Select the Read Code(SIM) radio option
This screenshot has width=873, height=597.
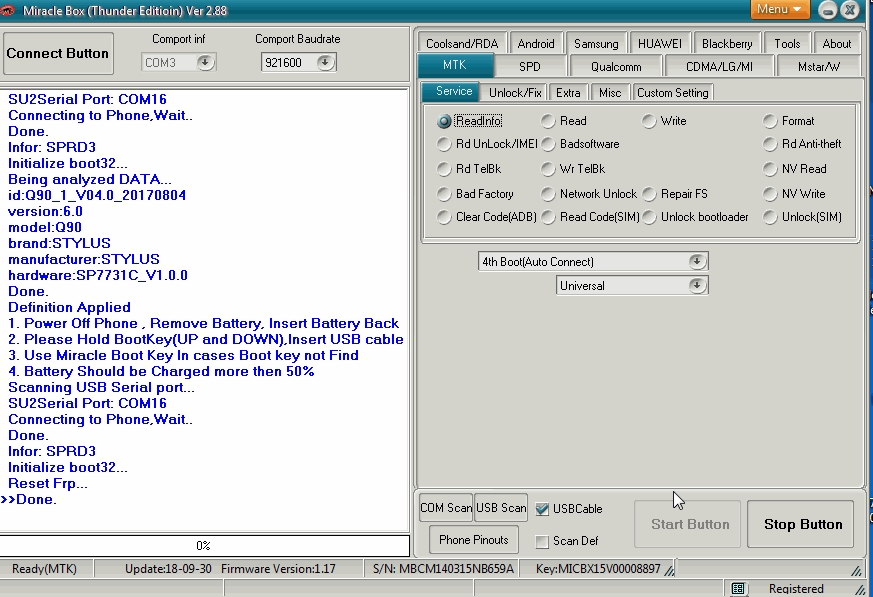(548, 217)
